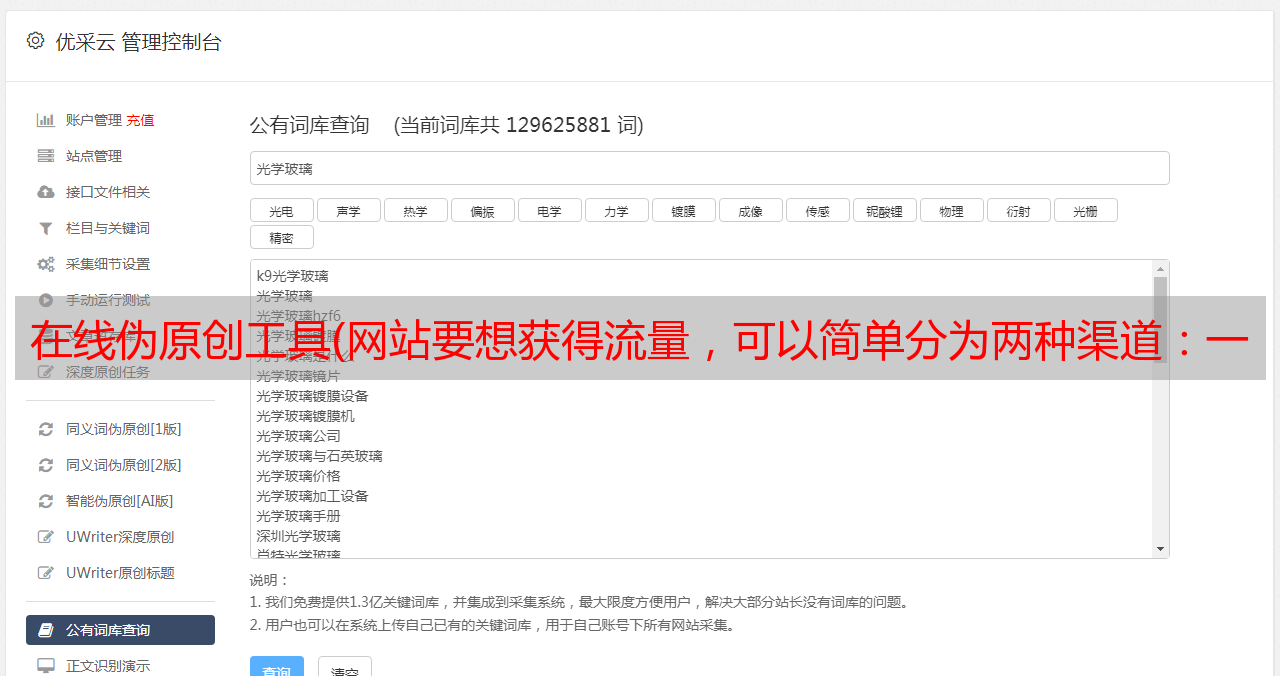Click the cloud upload icon for 接口文件相关

pos(46,192)
